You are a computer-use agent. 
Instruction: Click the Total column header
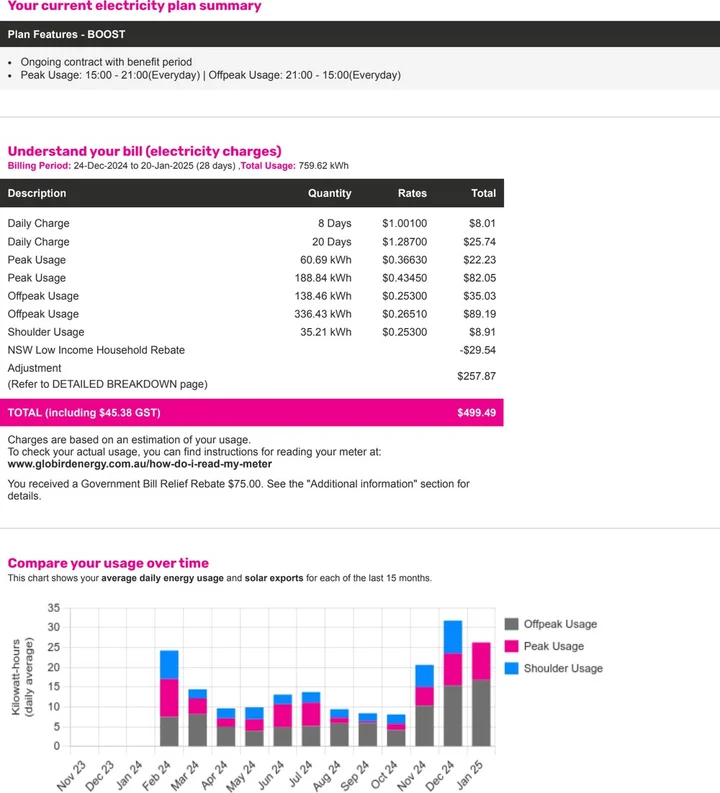(x=483, y=193)
